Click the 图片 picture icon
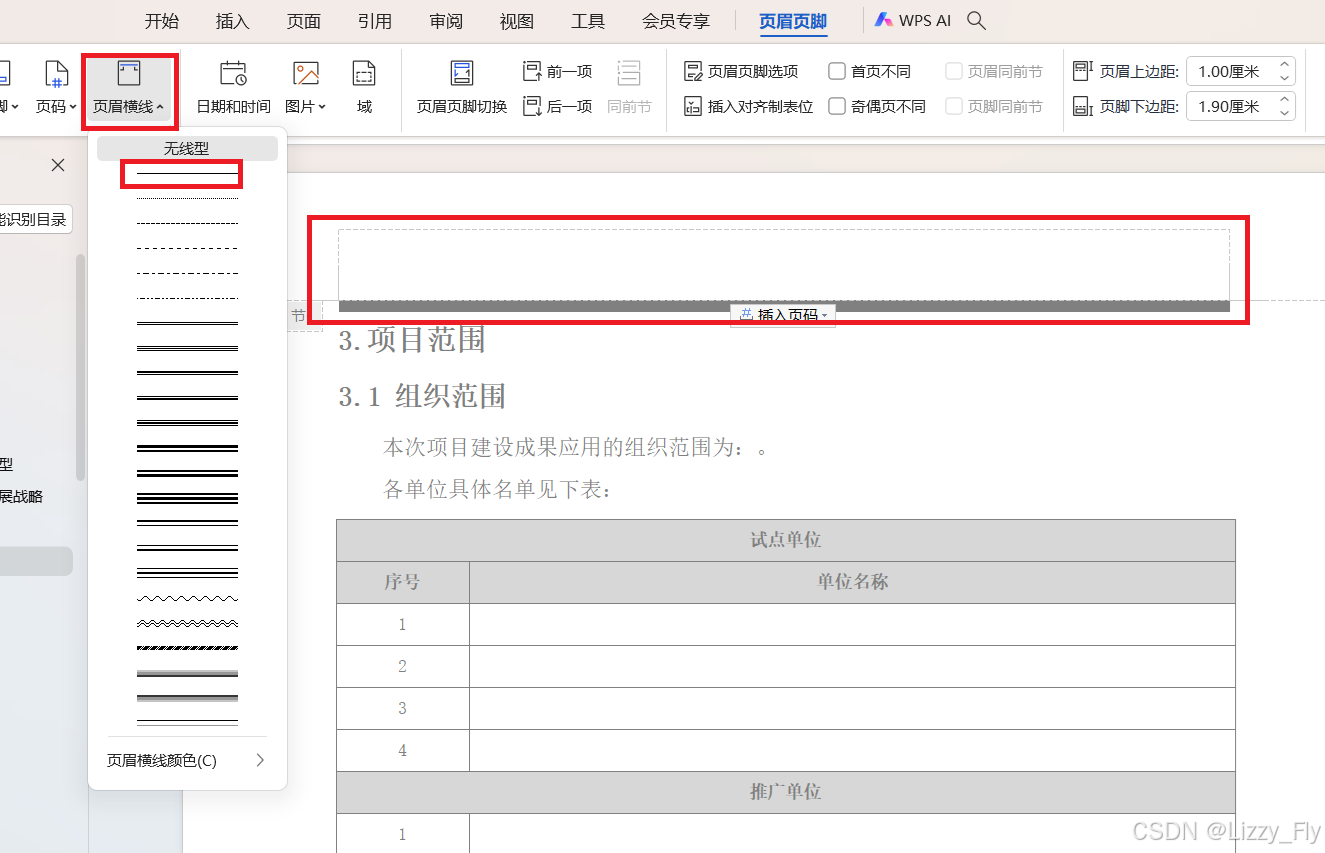This screenshot has width=1325, height=853. tap(305, 74)
